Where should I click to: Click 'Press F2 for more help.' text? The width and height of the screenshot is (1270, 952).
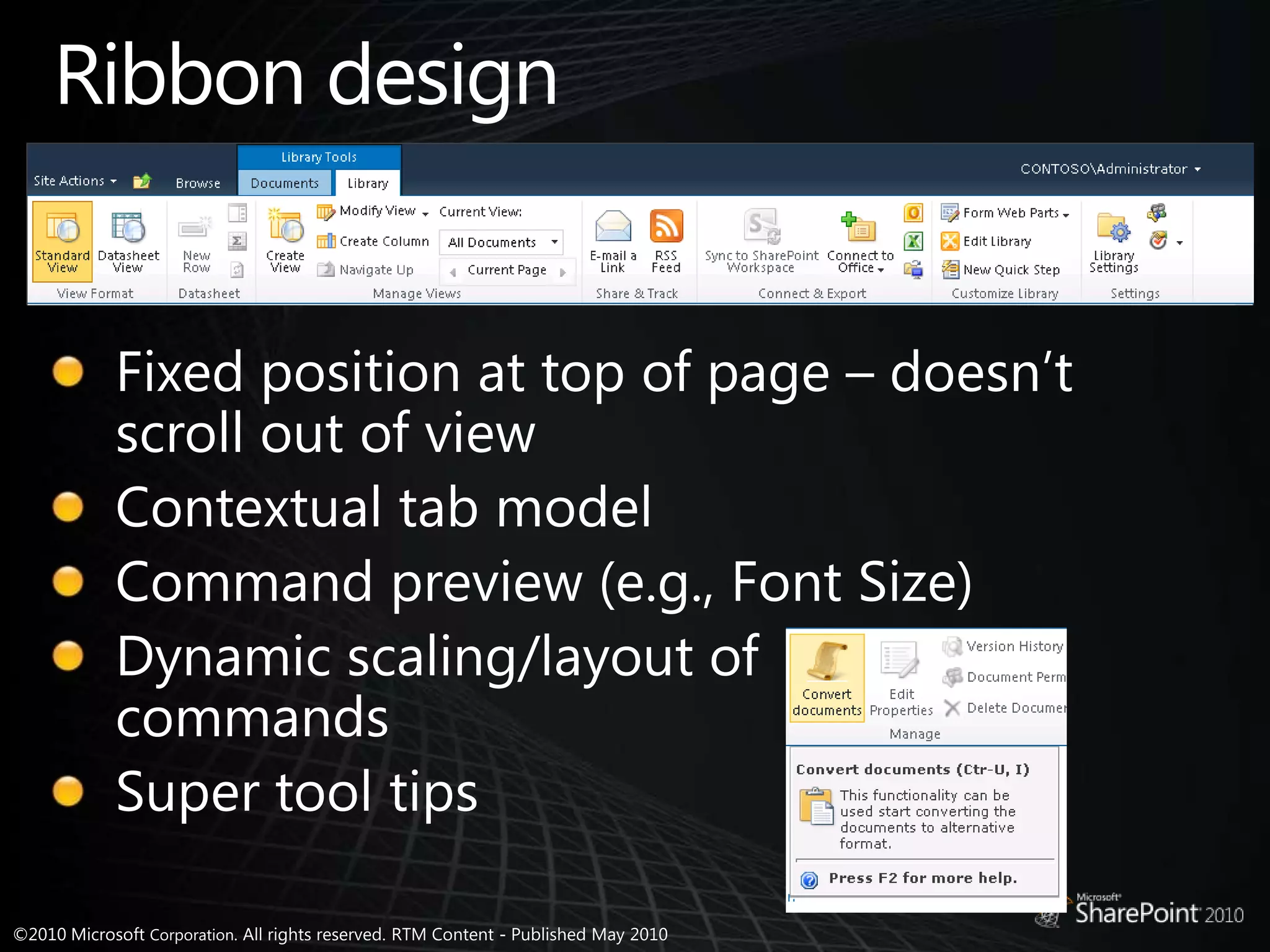[x=923, y=878]
